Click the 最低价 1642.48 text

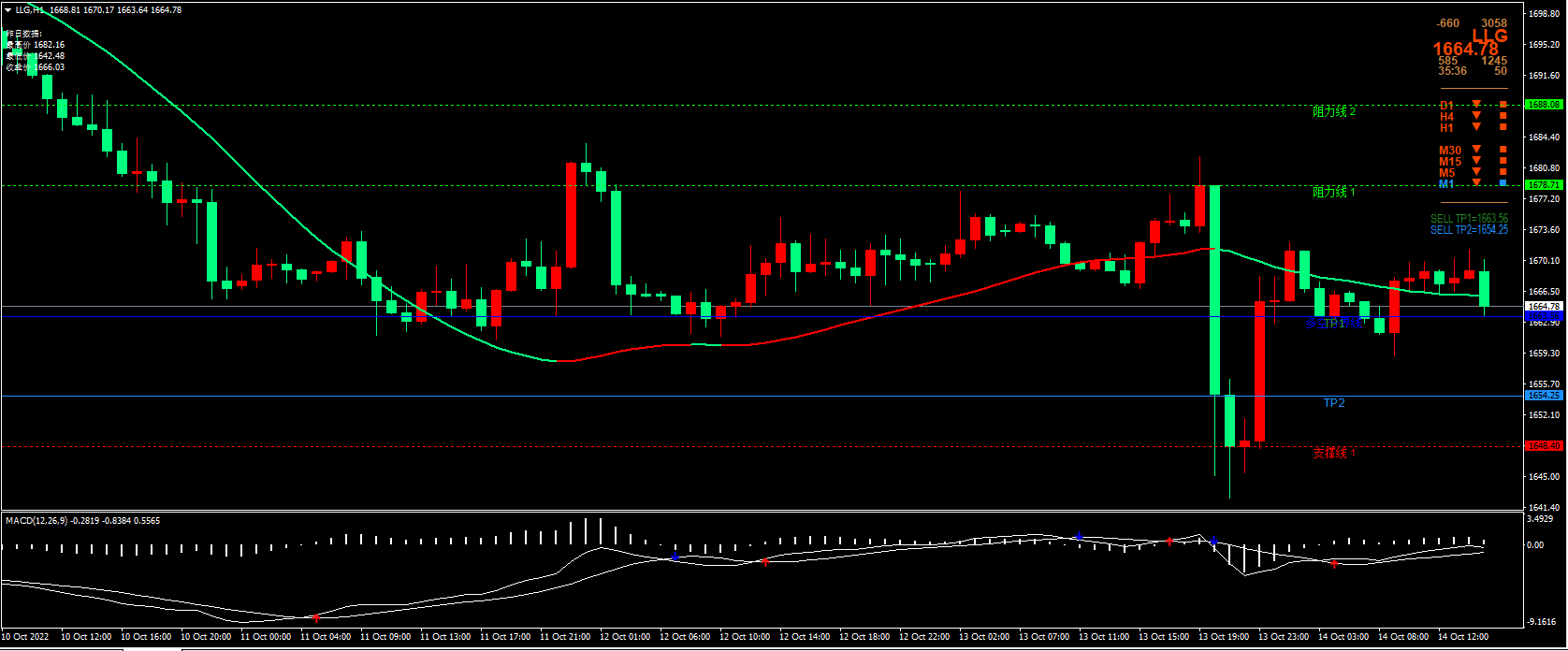(x=36, y=56)
